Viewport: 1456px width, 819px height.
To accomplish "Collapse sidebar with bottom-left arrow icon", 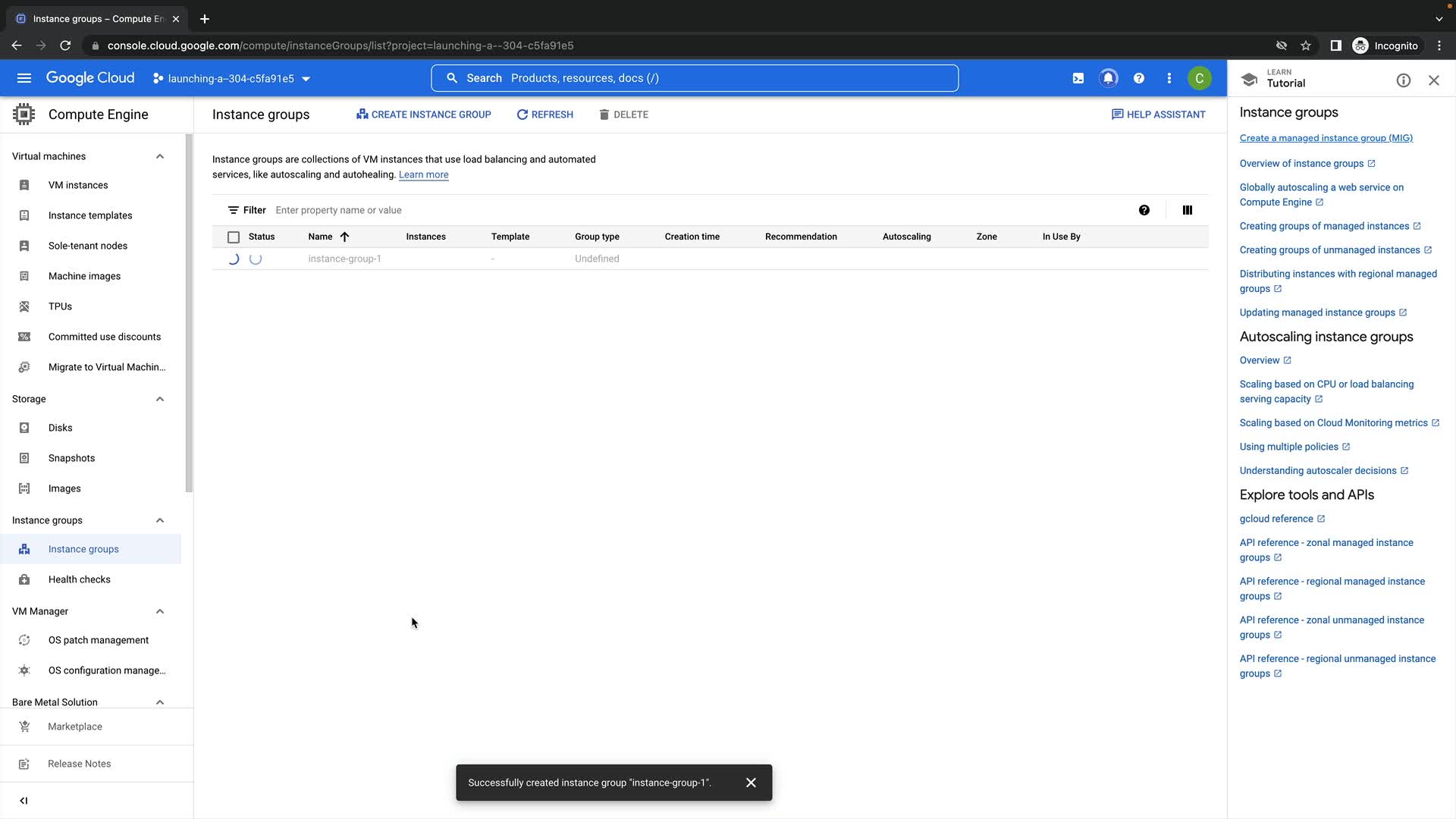I will [24, 800].
